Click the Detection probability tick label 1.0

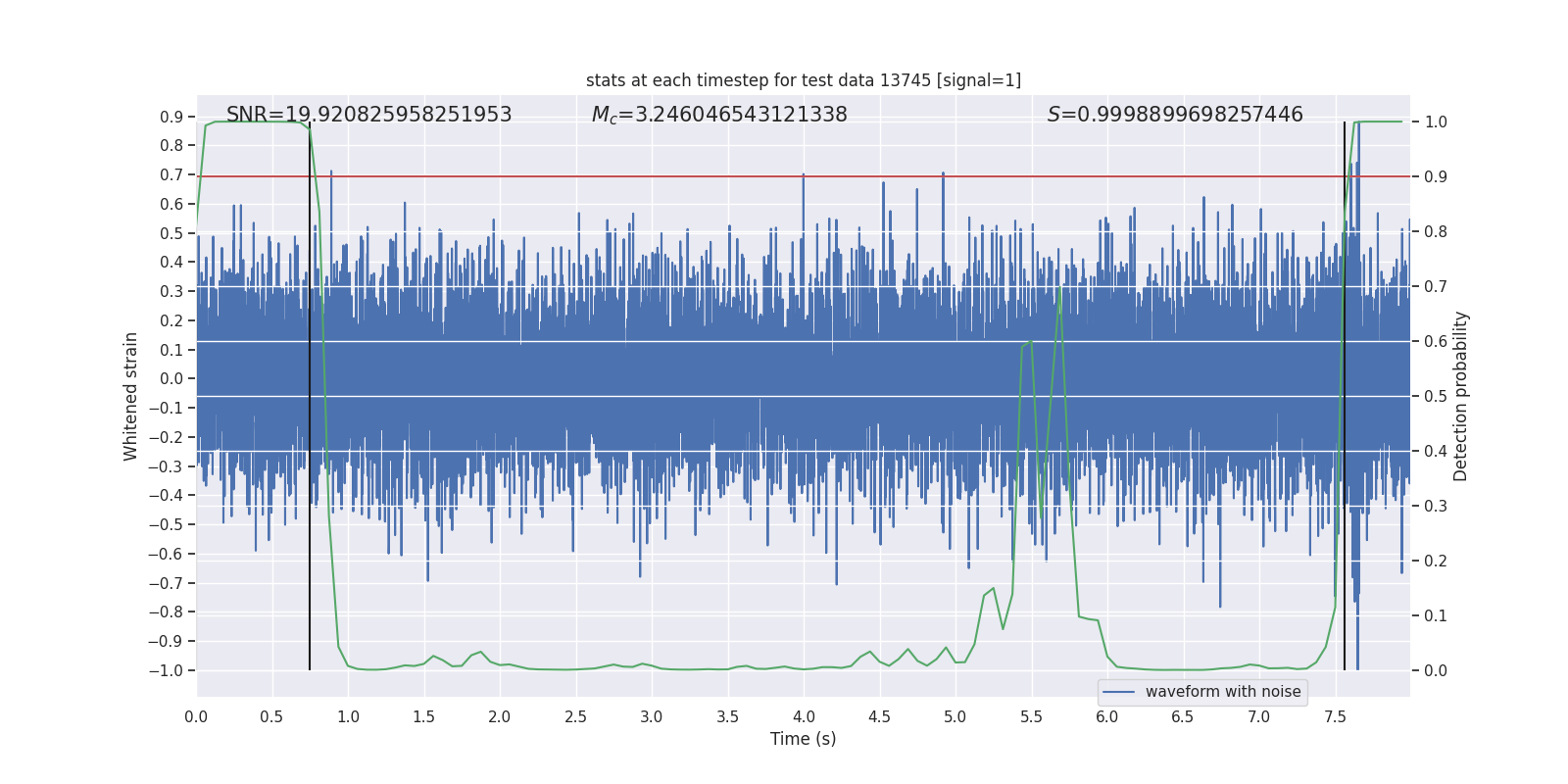(1436, 122)
